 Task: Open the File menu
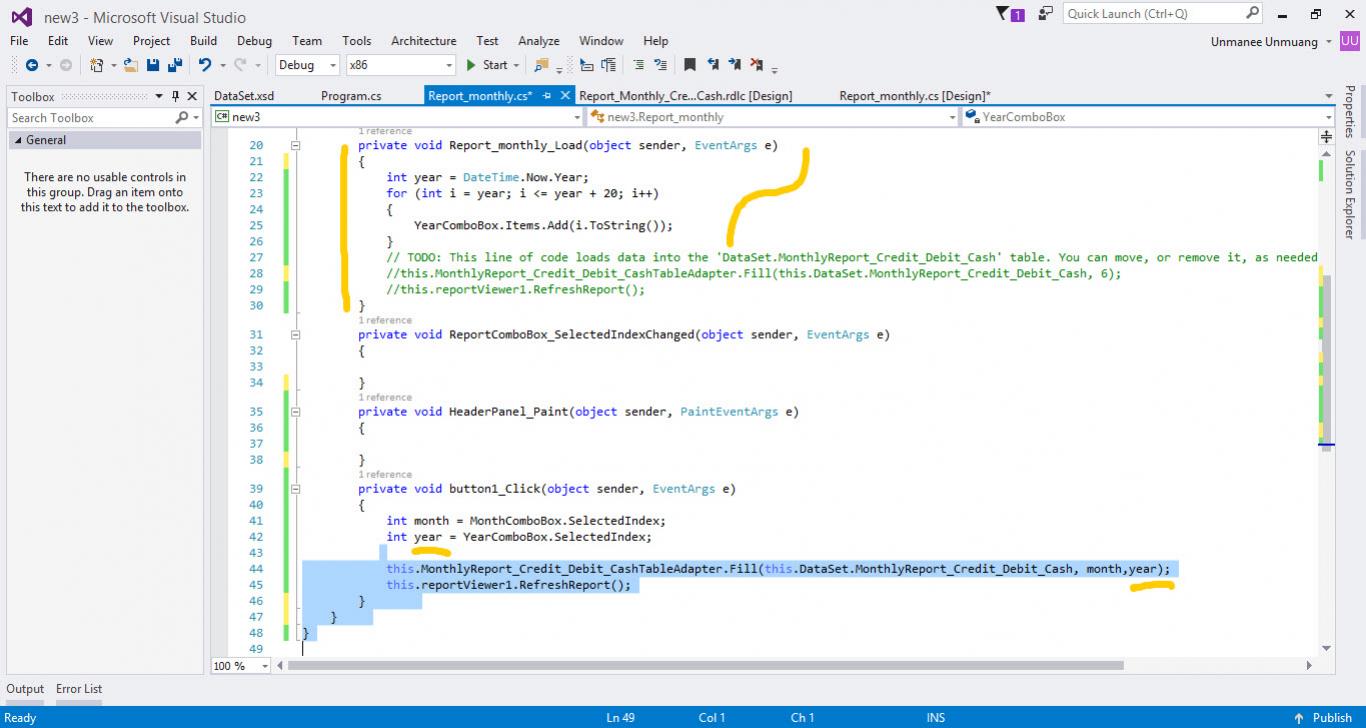(19, 41)
